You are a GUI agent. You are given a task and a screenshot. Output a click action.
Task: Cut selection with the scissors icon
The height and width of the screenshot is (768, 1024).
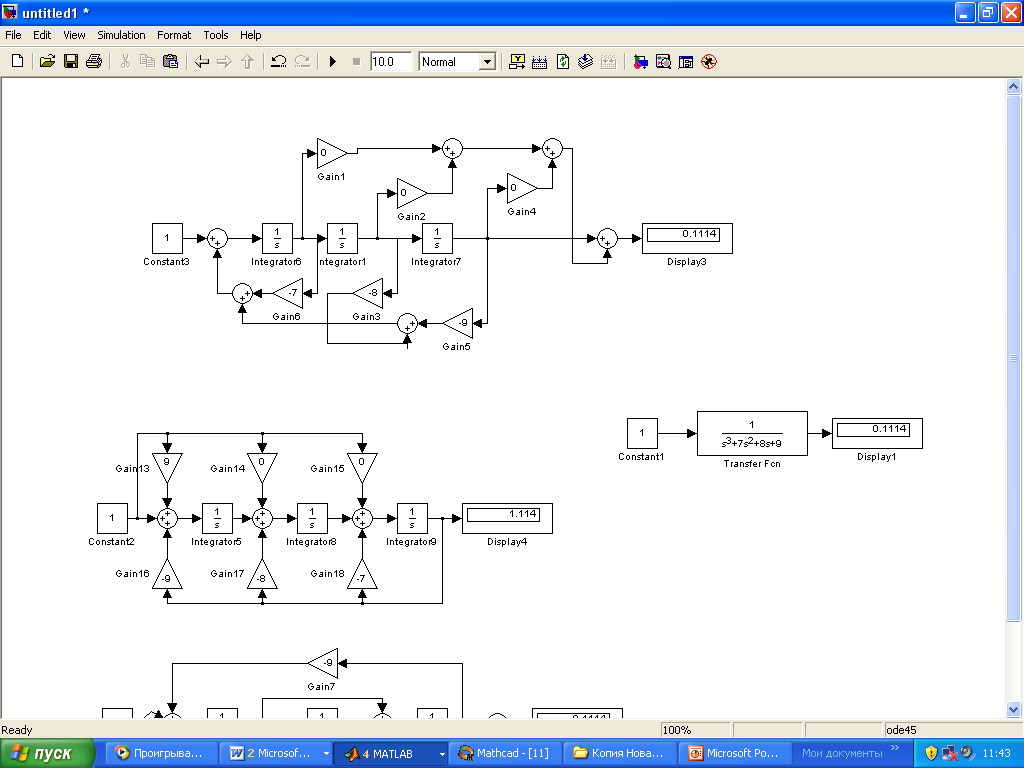[x=125, y=61]
